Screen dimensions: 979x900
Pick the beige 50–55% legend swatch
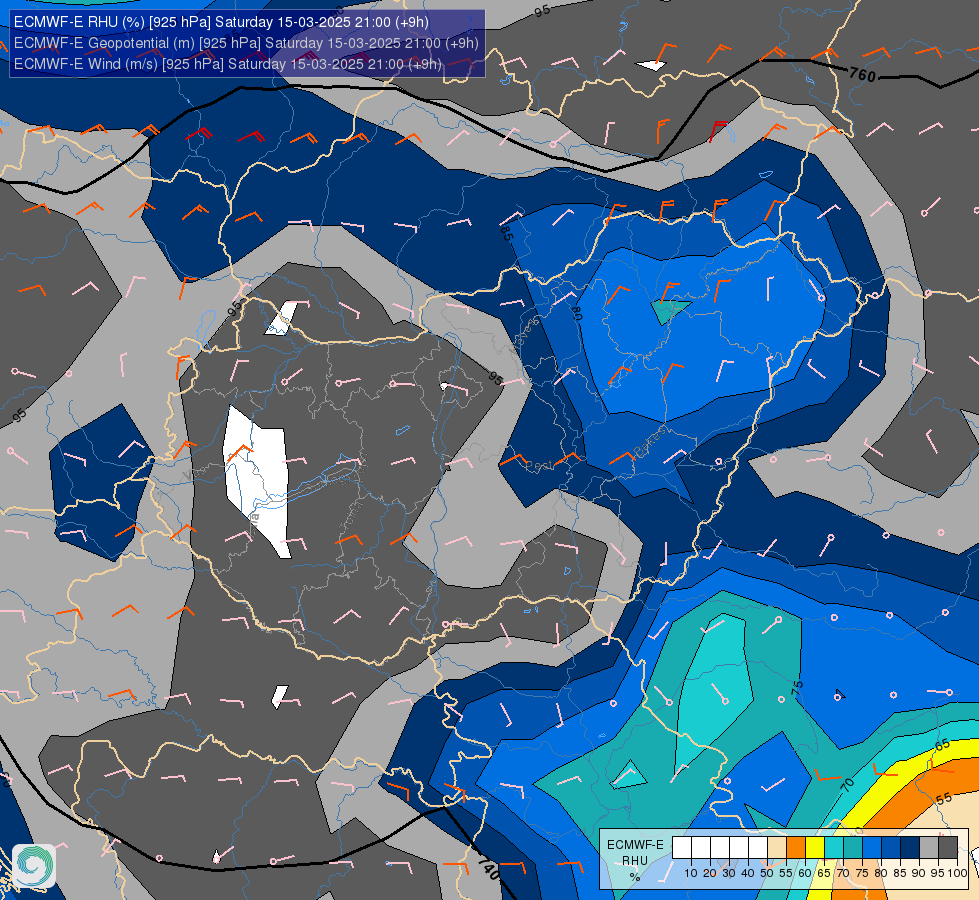[777, 848]
